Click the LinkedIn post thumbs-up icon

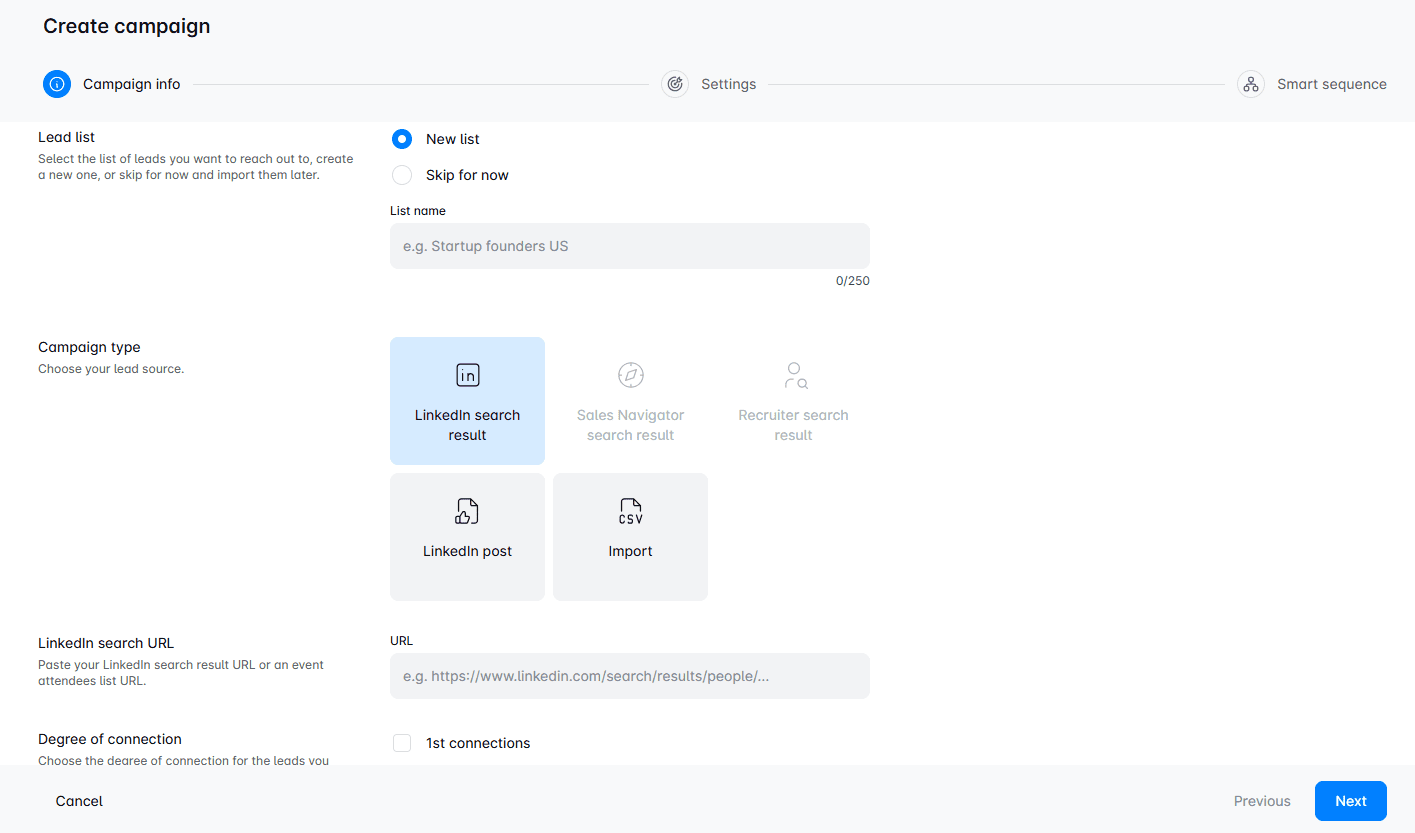pos(467,511)
